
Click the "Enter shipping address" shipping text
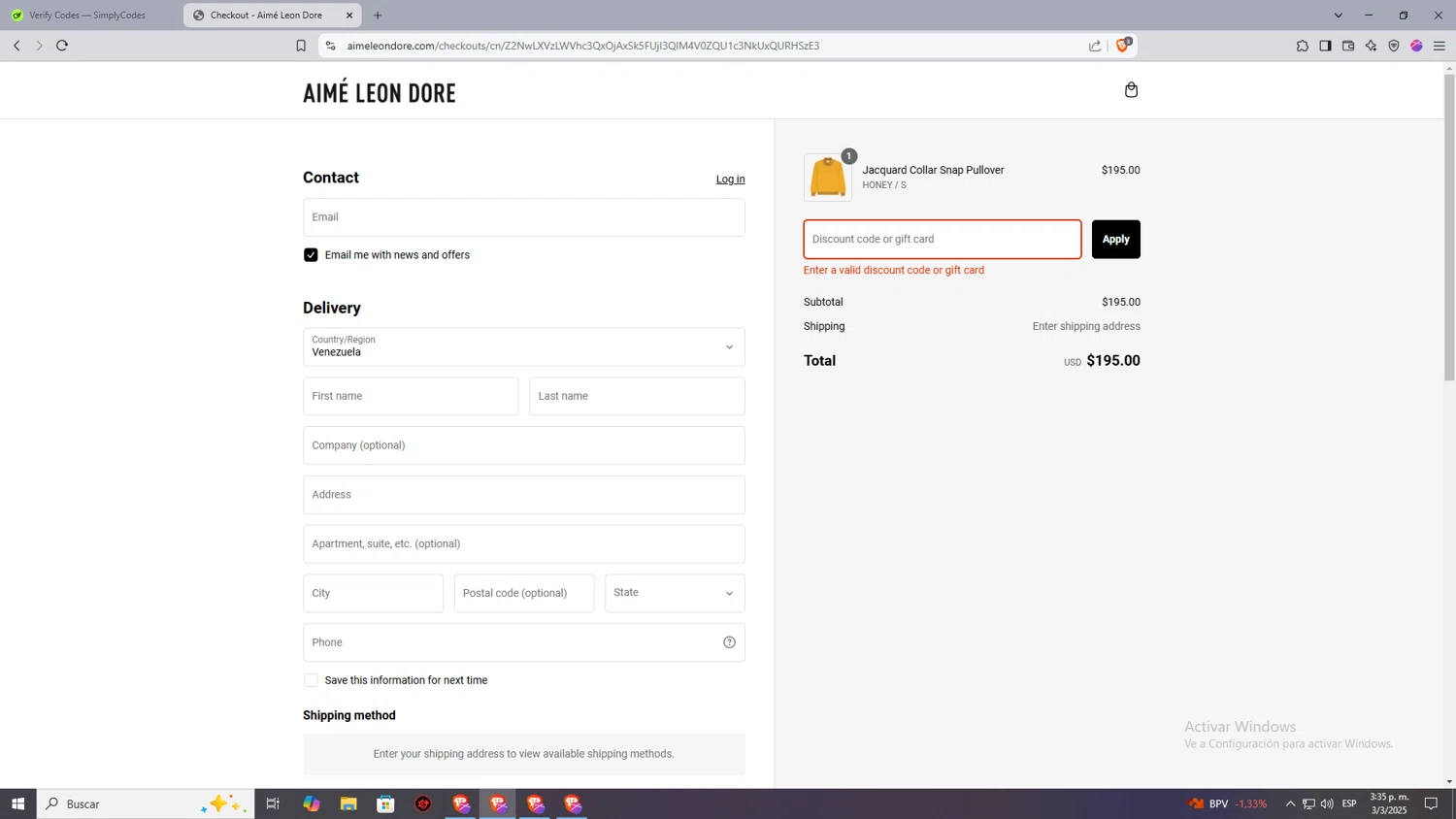(1086, 327)
